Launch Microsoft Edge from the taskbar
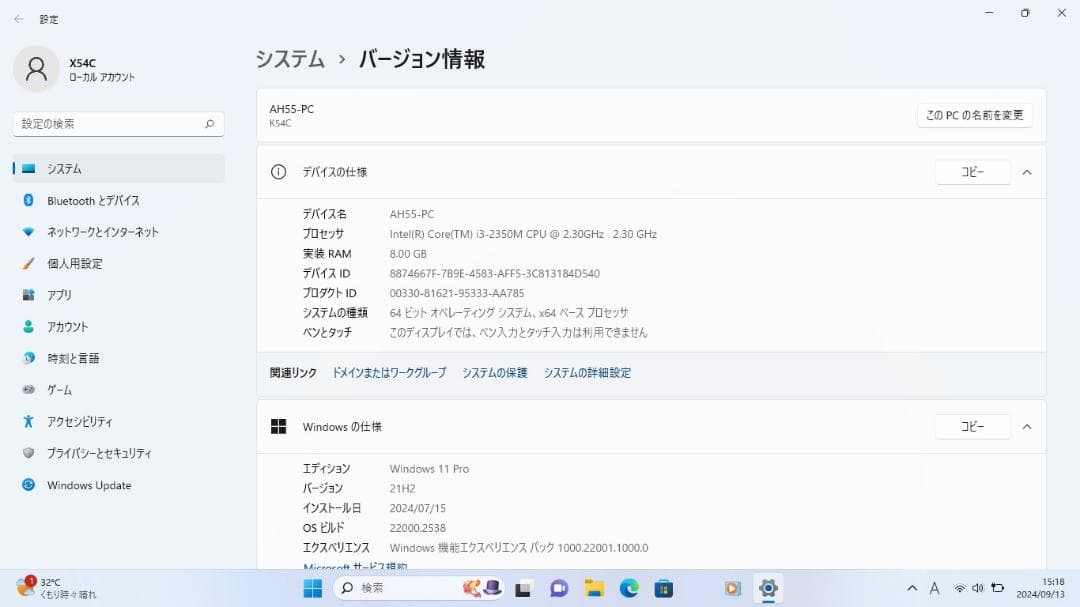 [629, 588]
